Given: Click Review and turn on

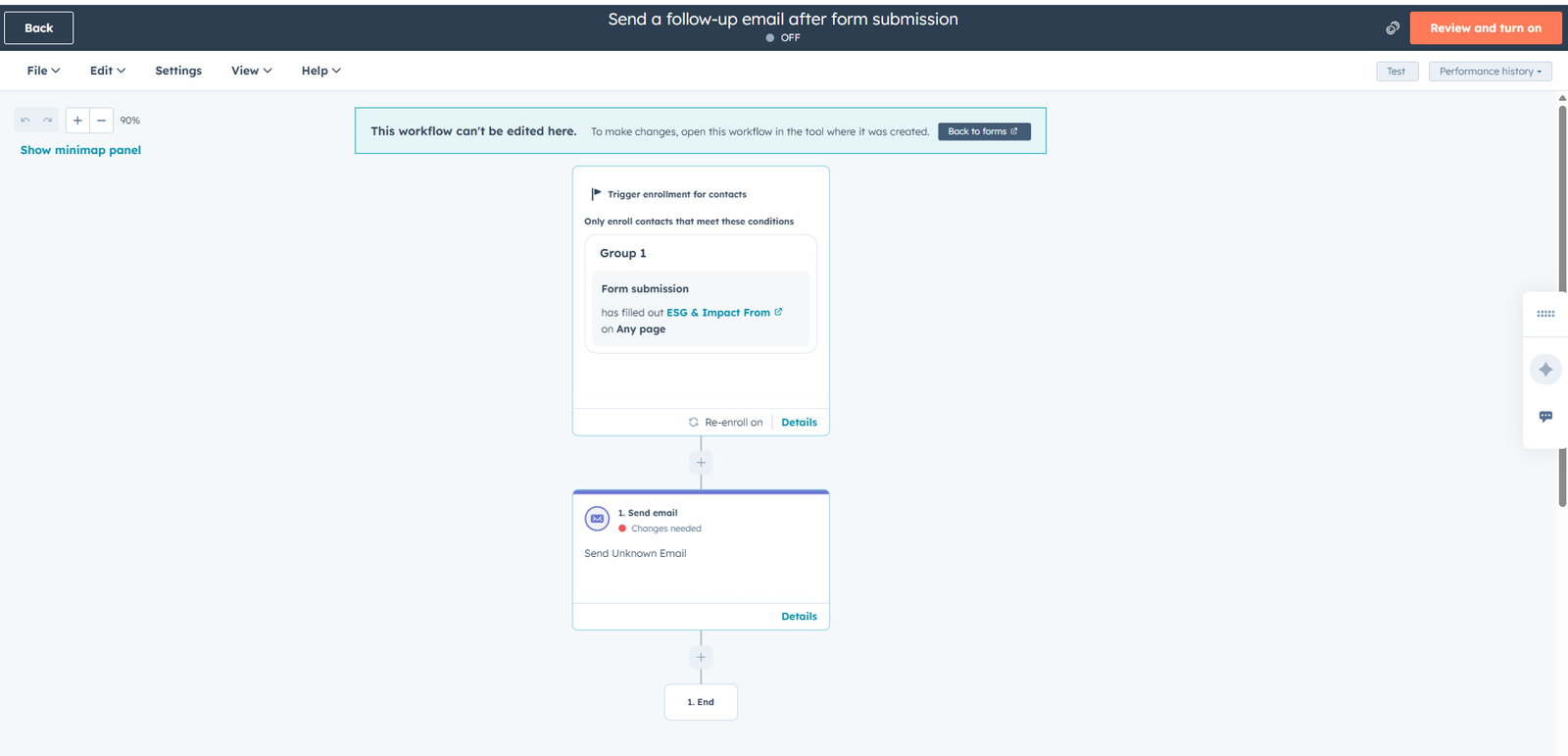Looking at the screenshot, I should coord(1486,27).
